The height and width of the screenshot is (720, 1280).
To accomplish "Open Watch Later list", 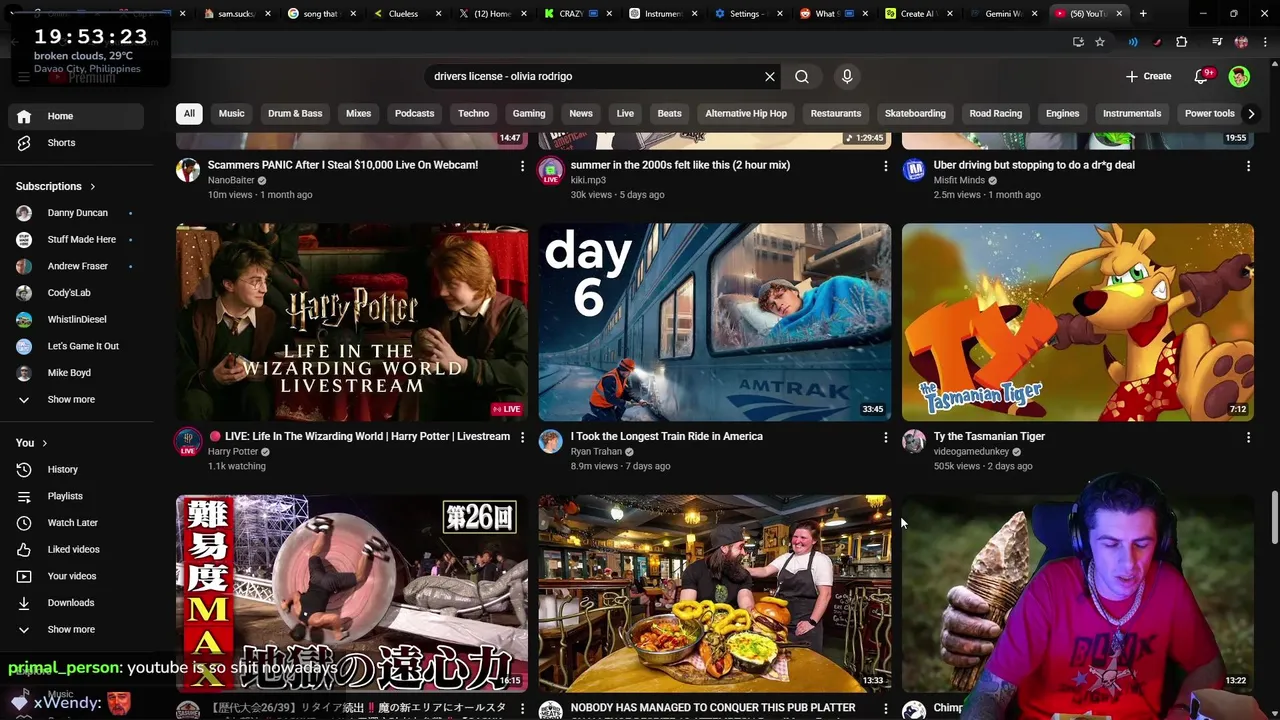I will coord(76,523).
